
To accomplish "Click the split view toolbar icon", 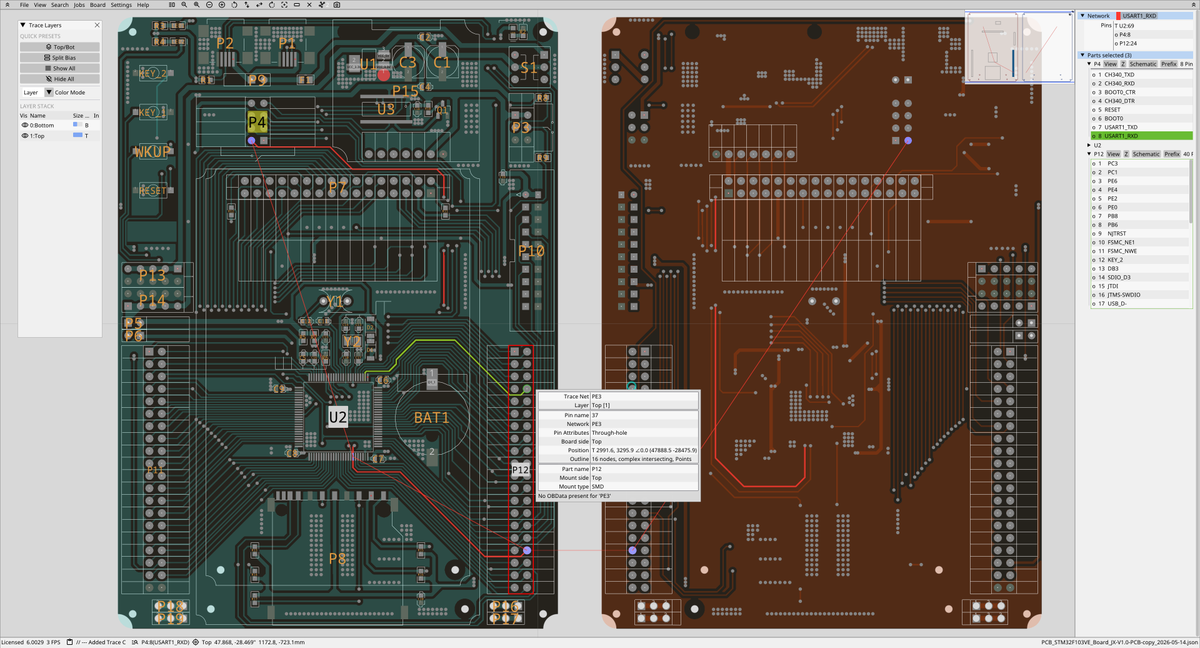I will 172,5.
